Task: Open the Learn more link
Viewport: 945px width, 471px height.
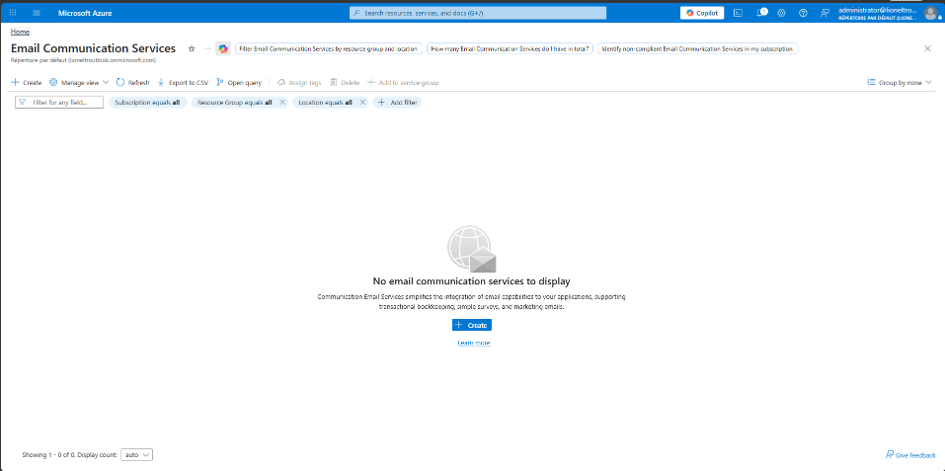Action: pyautogui.click(x=474, y=343)
